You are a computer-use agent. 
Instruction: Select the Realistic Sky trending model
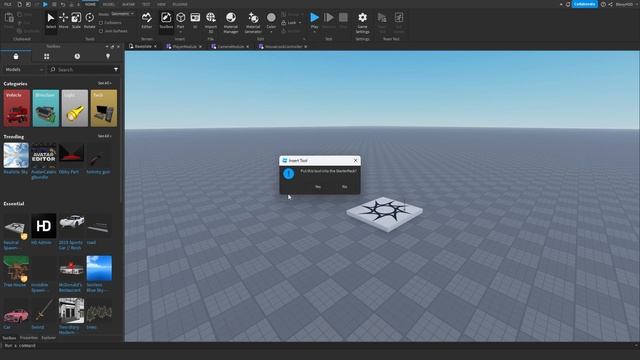coord(16,156)
